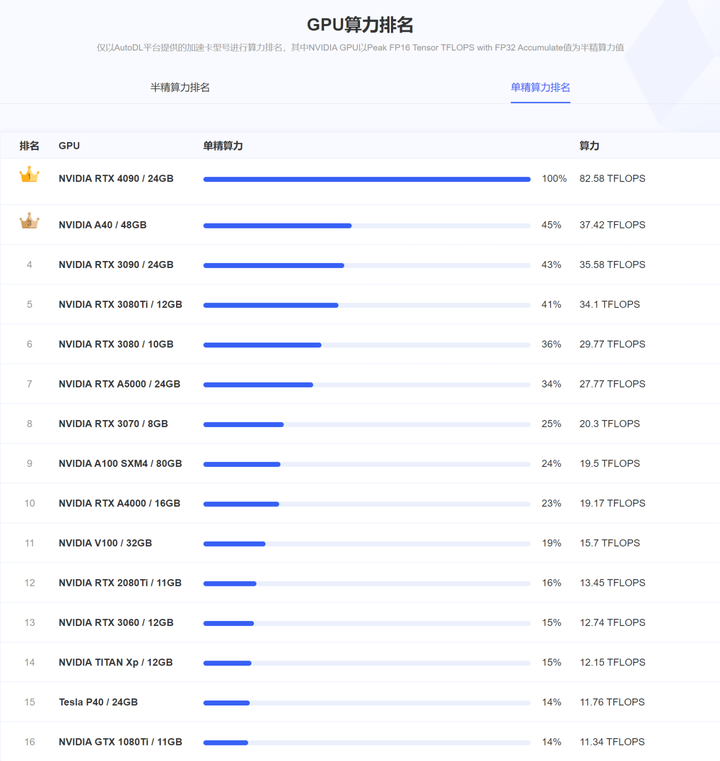Viewport: 720px width, 761px height.
Task: Click the GPU算力排名 page title
Action: point(360,25)
